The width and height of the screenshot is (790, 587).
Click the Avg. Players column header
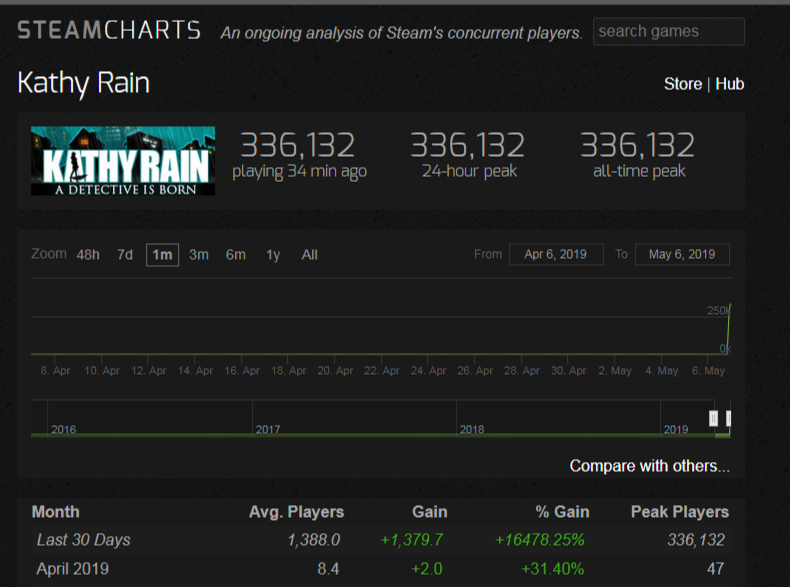296,512
